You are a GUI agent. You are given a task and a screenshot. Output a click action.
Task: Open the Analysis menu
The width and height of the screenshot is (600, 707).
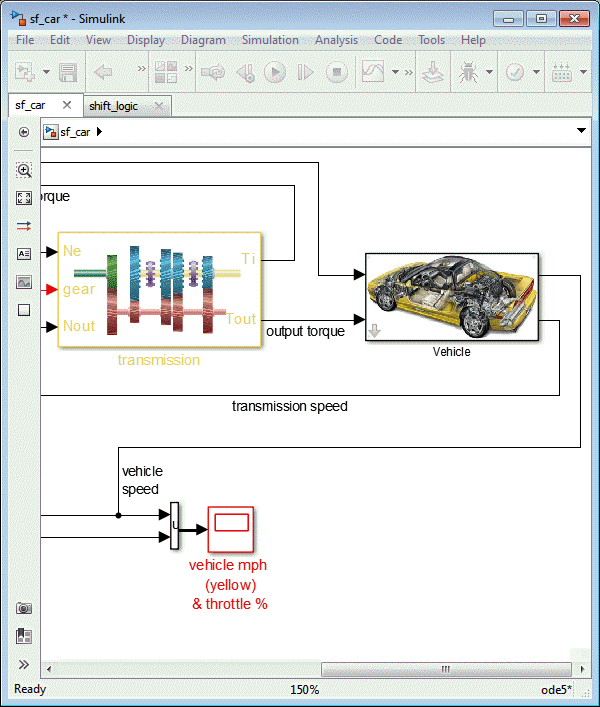tap(336, 40)
